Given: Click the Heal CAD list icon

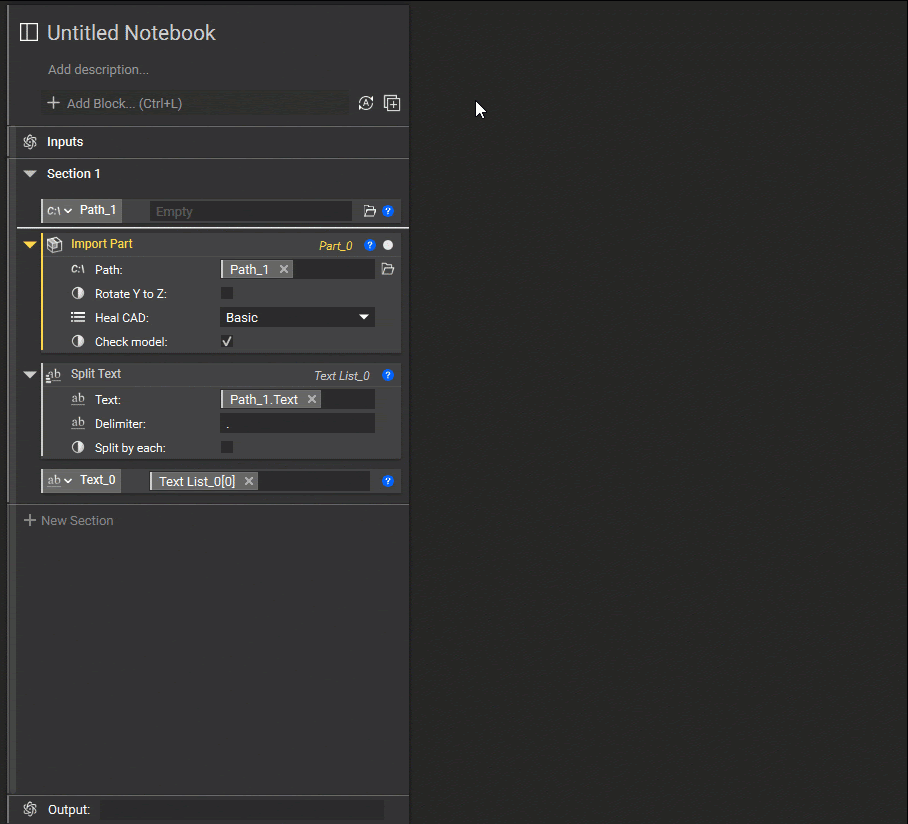Looking at the screenshot, I should point(78,317).
